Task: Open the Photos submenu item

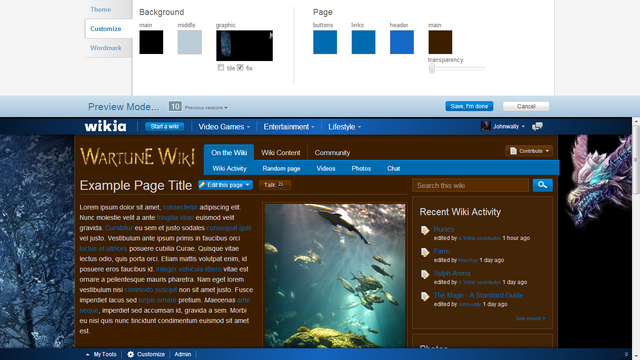Action: click(361, 168)
